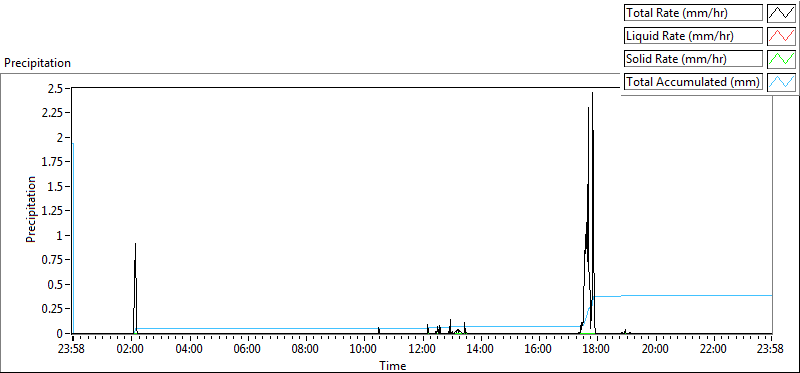Viewport: 800px width, 373px height.
Task: Click the rate spike just after 02:00
Action: 135,288
